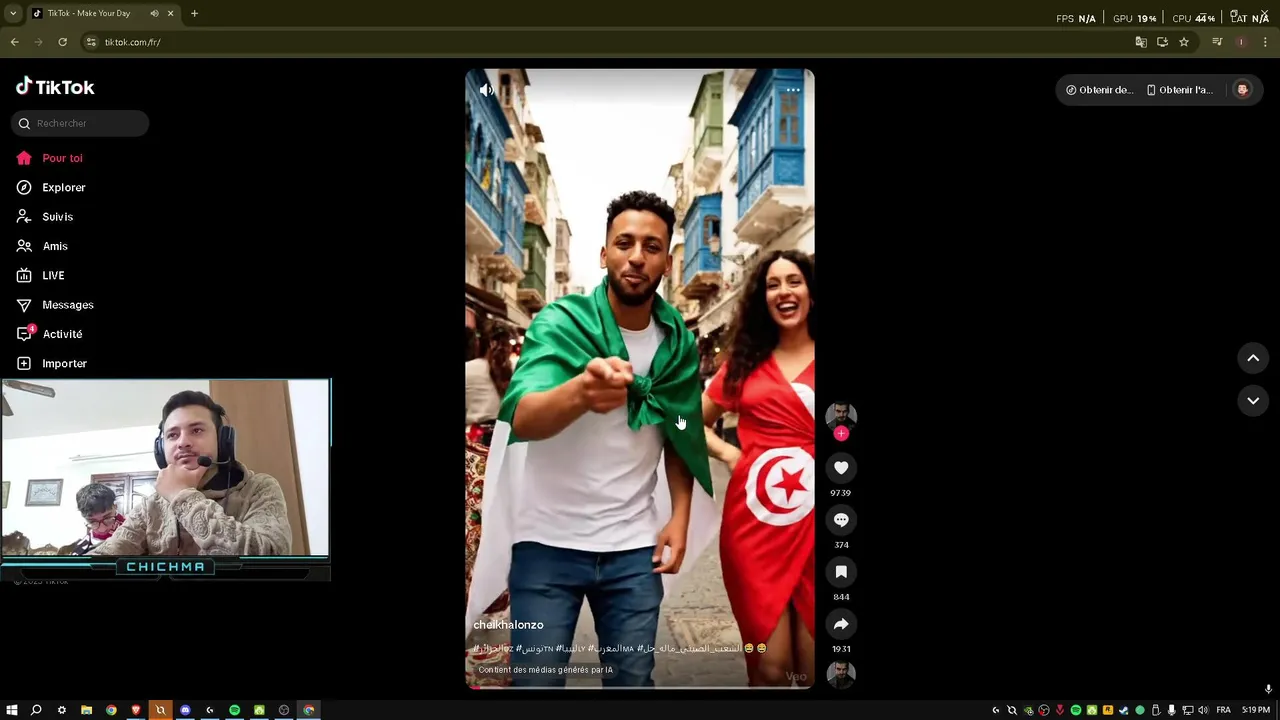The width and height of the screenshot is (1280, 720).
Task: Click the Obtenir de... coins button
Action: 1098,90
